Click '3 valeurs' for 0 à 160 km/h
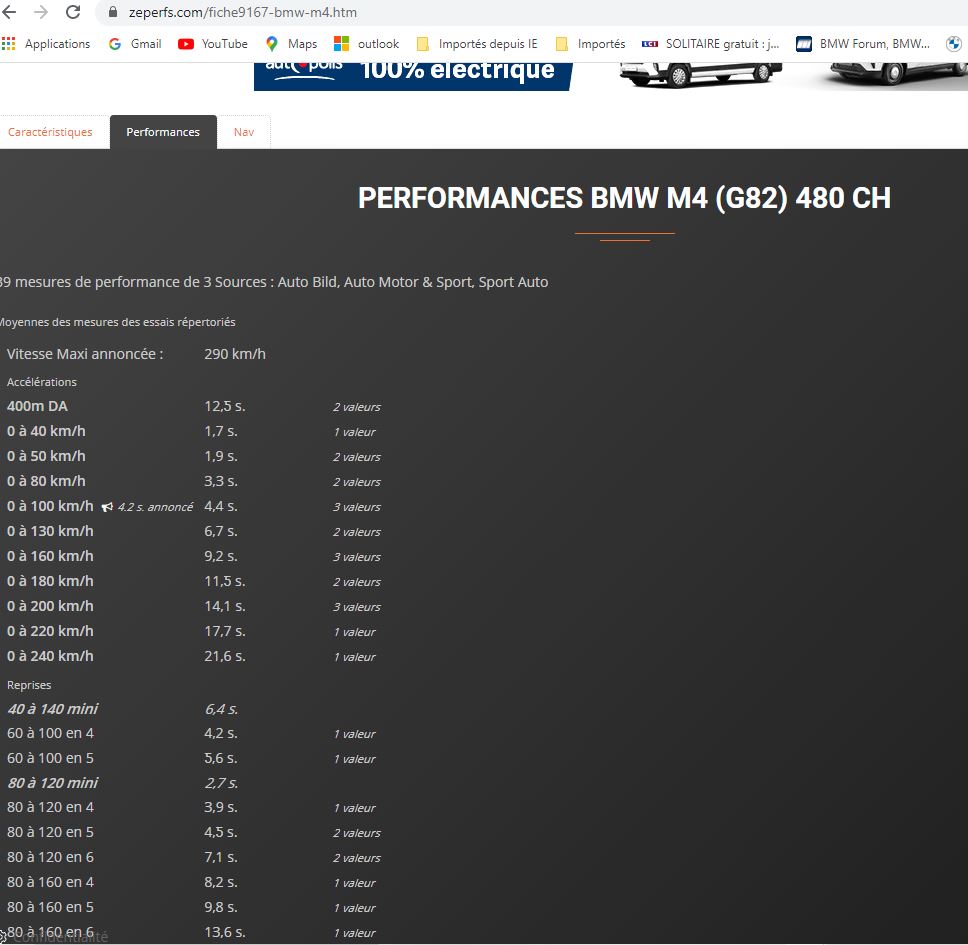The width and height of the screenshot is (968, 945). coord(357,557)
